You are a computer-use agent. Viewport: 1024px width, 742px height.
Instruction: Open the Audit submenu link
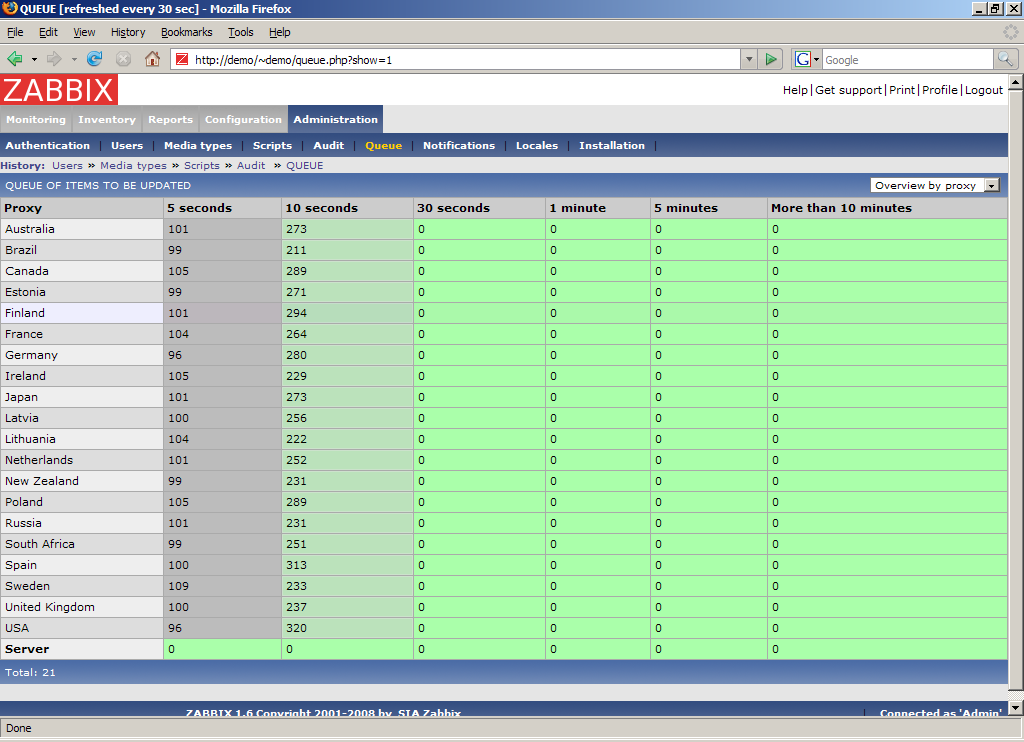pyautogui.click(x=328, y=146)
